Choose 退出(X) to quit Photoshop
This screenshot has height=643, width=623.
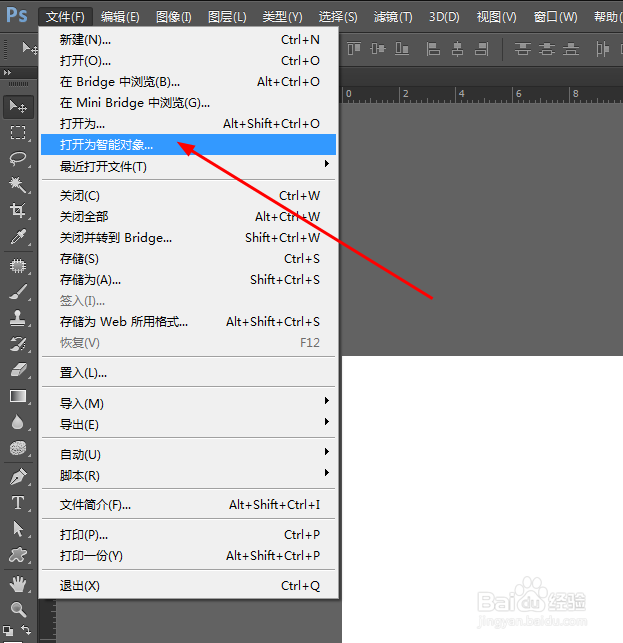(189, 586)
